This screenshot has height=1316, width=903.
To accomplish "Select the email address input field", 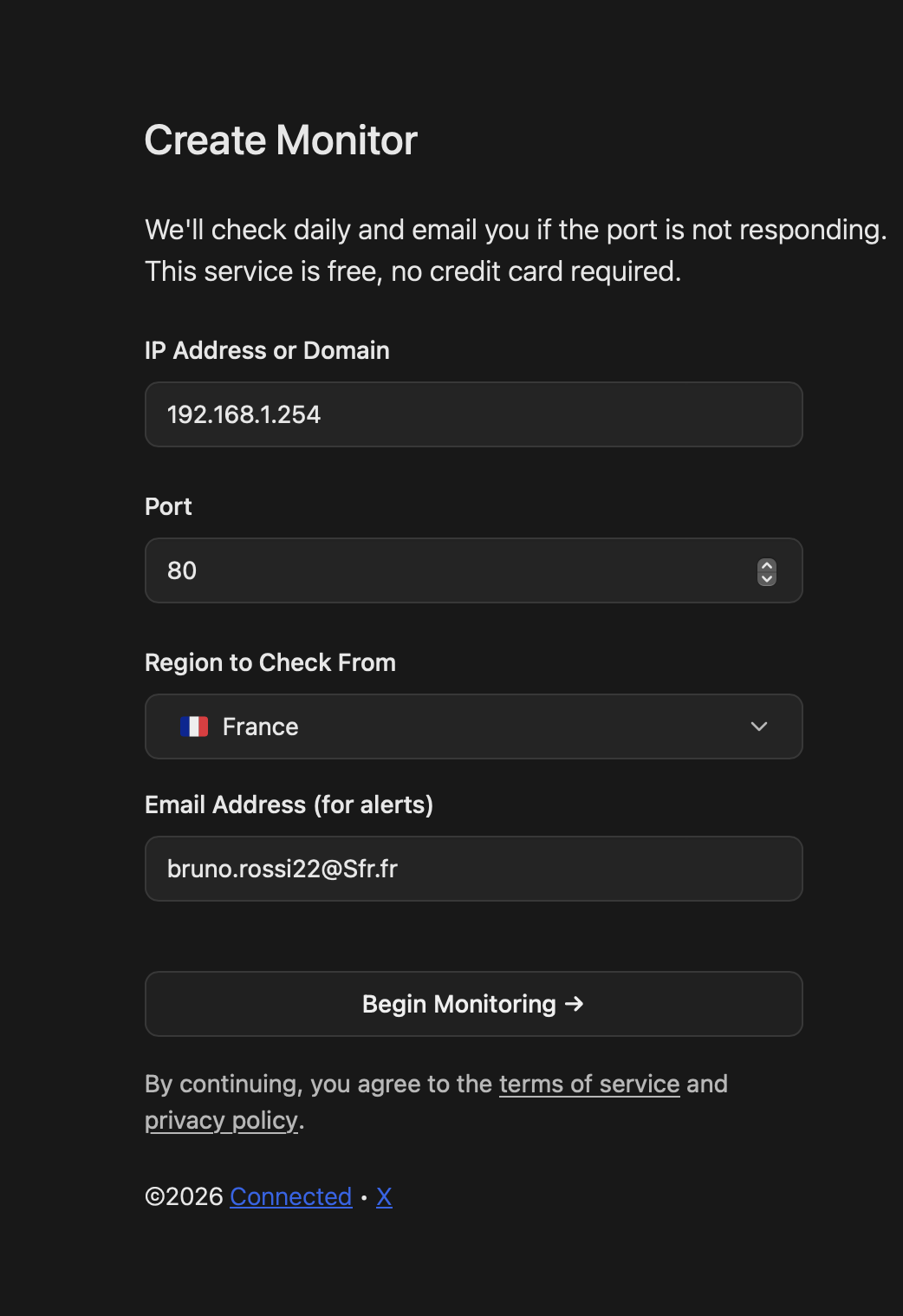I will 473,869.
